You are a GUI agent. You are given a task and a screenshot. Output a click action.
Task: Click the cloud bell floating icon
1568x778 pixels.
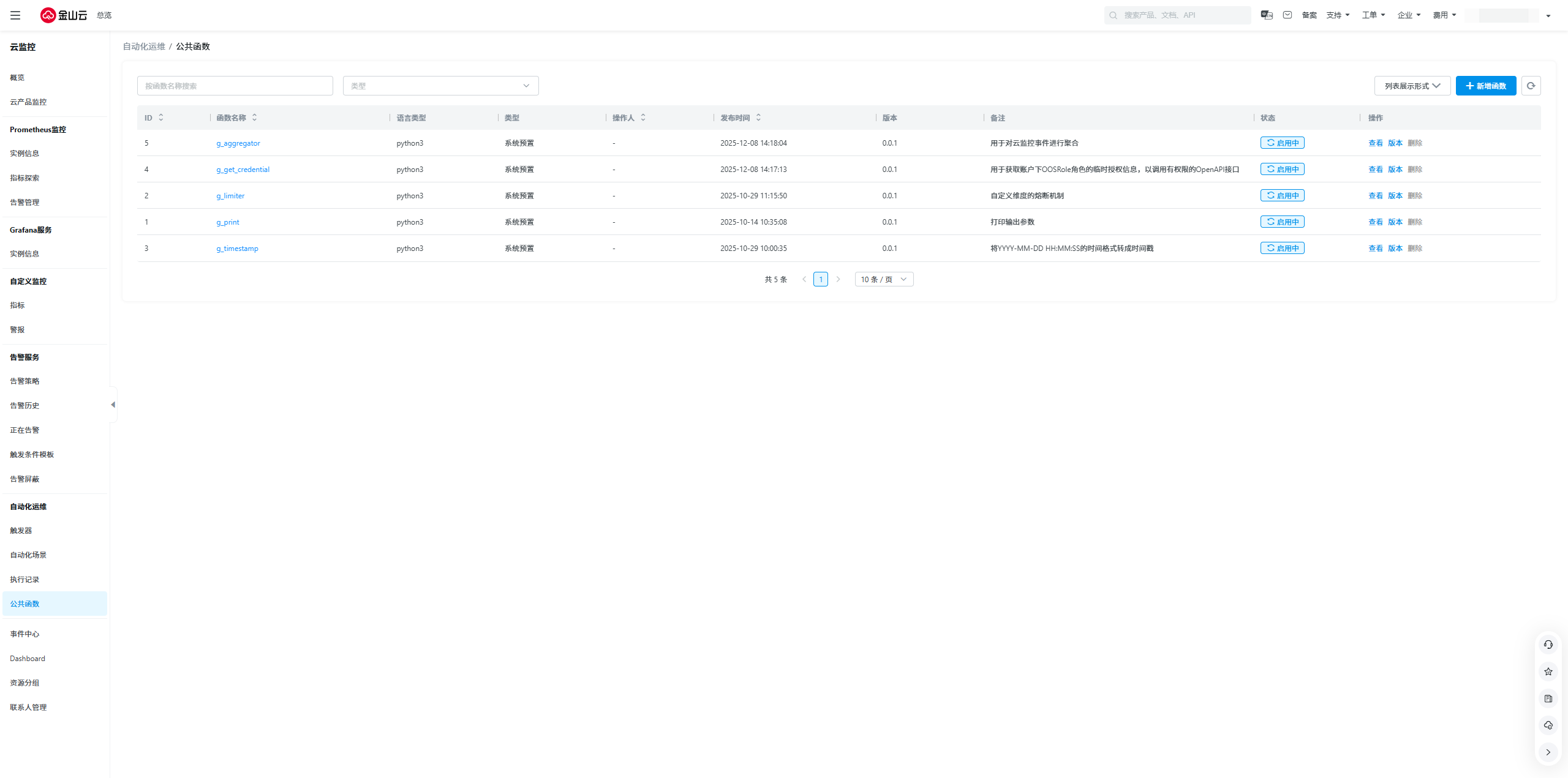[1548, 725]
